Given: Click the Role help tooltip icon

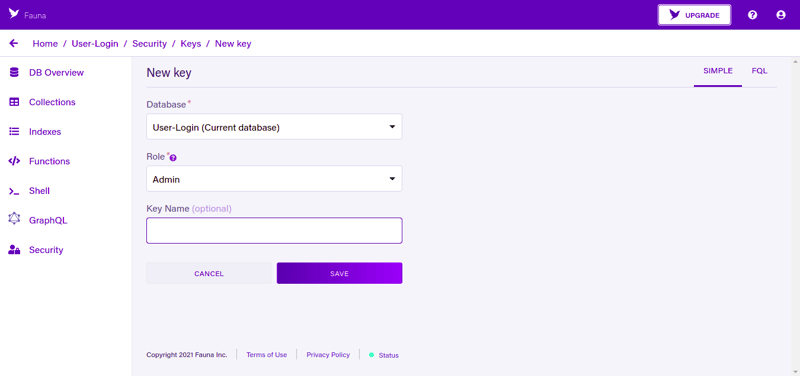Looking at the screenshot, I should coord(173,158).
